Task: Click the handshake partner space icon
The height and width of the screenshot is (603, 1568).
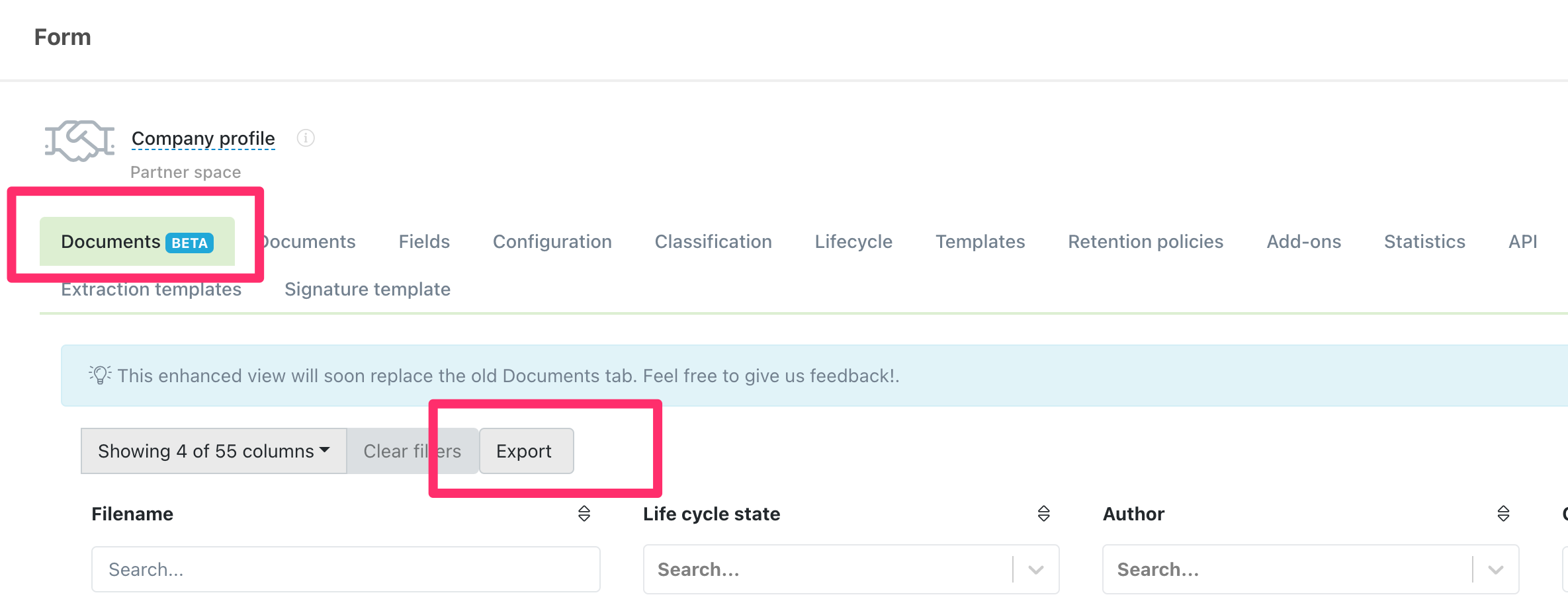Action: point(79,140)
